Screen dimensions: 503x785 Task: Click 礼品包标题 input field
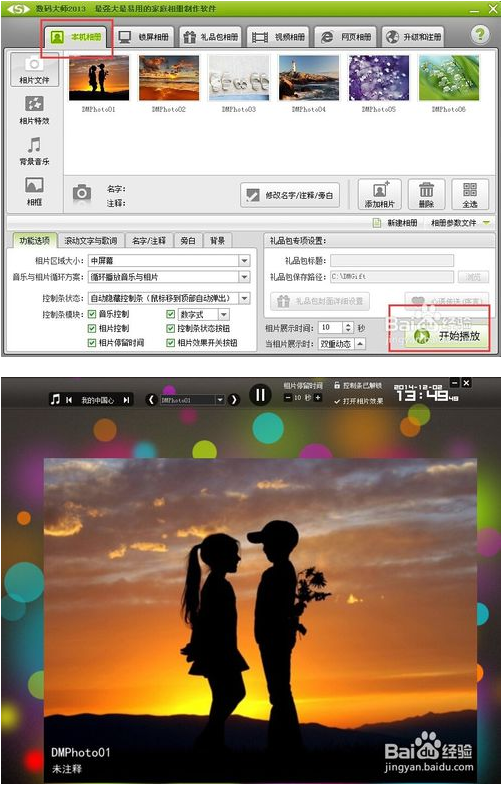point(392,260)
